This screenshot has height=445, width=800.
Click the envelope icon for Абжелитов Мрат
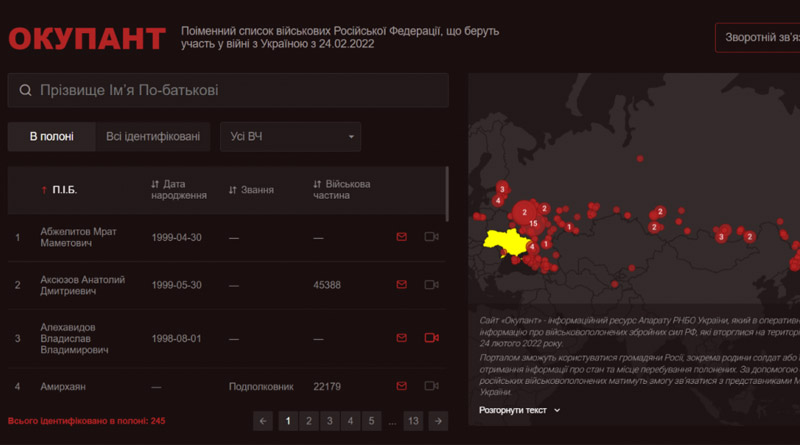(x=402, y=237)
